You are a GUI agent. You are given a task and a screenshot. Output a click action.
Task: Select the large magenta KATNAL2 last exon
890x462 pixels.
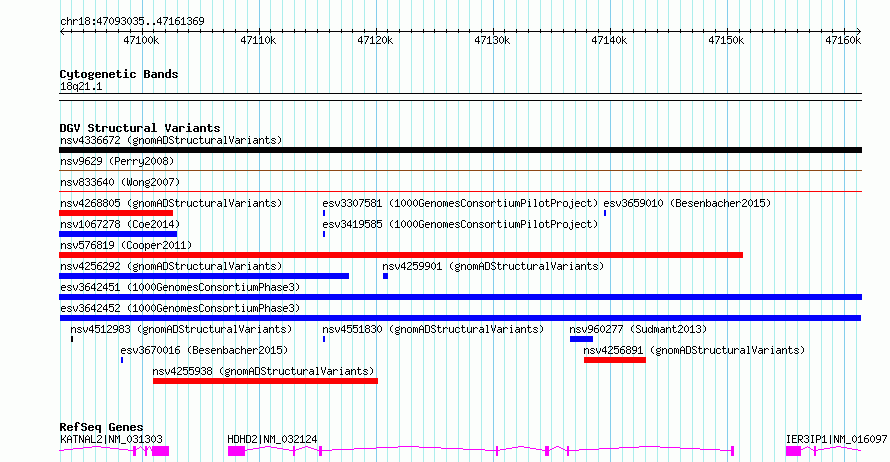click(x=161, y=451)
